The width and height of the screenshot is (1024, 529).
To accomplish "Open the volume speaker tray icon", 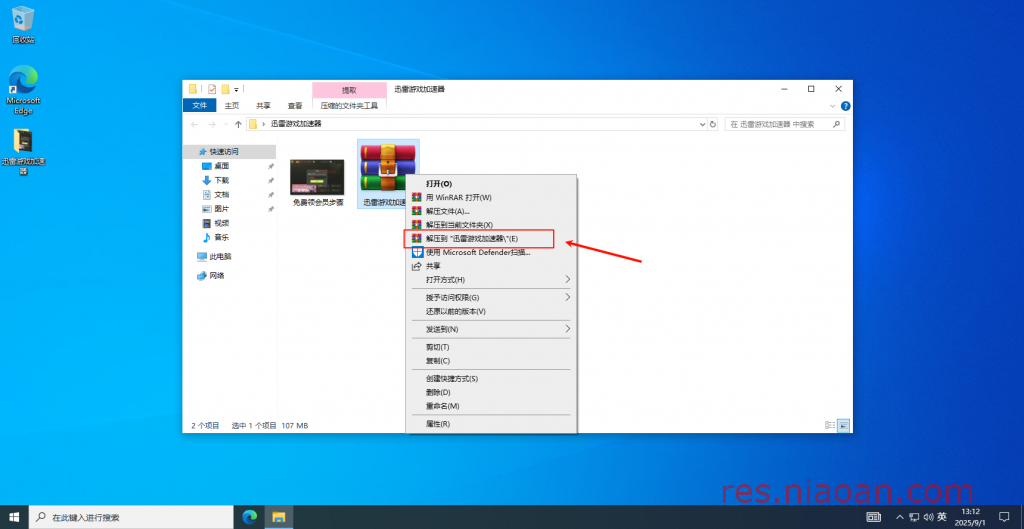I will point(928,517).
